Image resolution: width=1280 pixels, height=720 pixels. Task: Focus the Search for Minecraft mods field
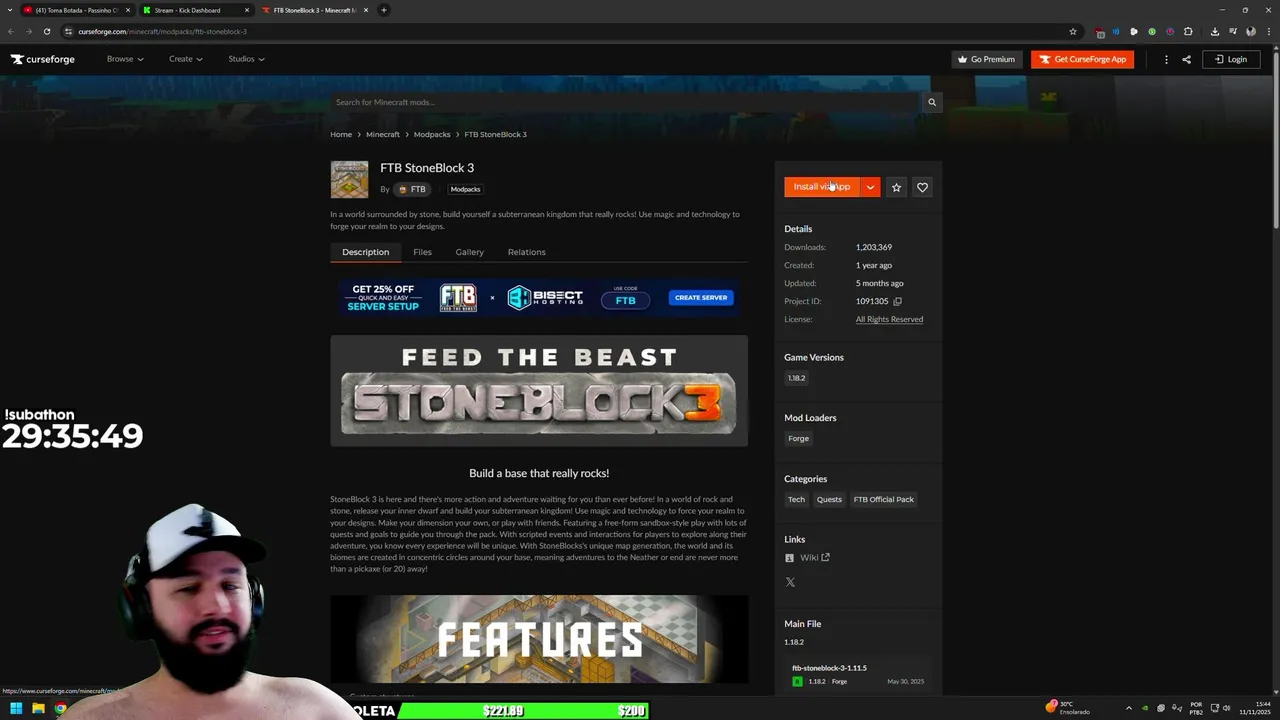point(625,102)
